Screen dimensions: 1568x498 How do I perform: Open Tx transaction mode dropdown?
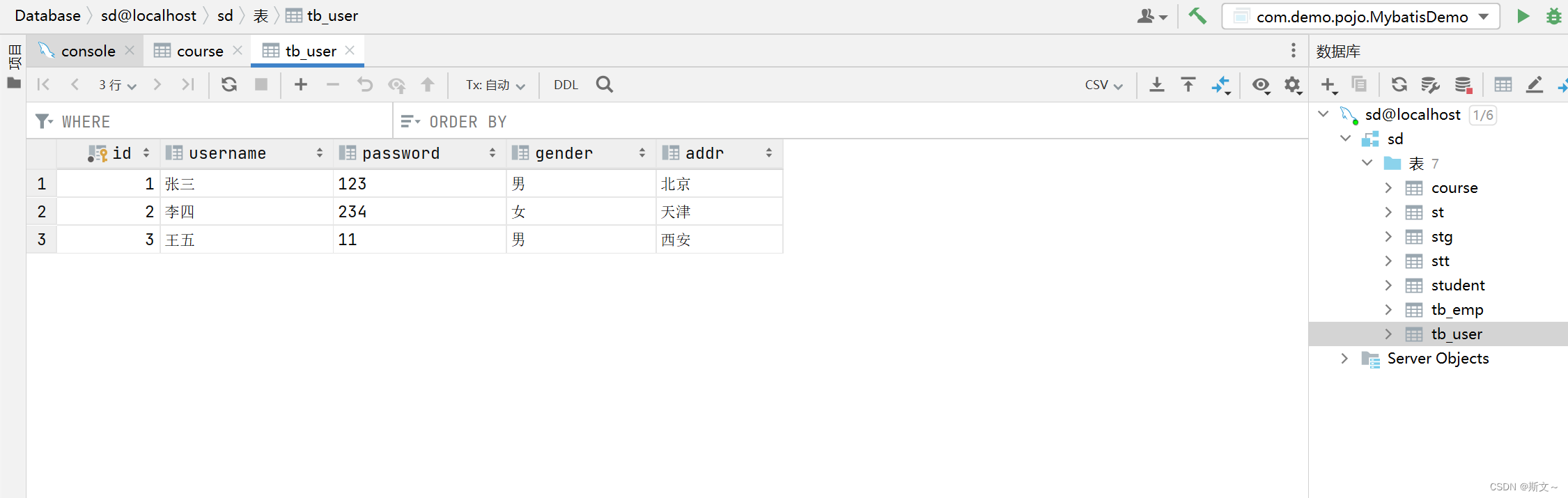[x=495, y=85]
